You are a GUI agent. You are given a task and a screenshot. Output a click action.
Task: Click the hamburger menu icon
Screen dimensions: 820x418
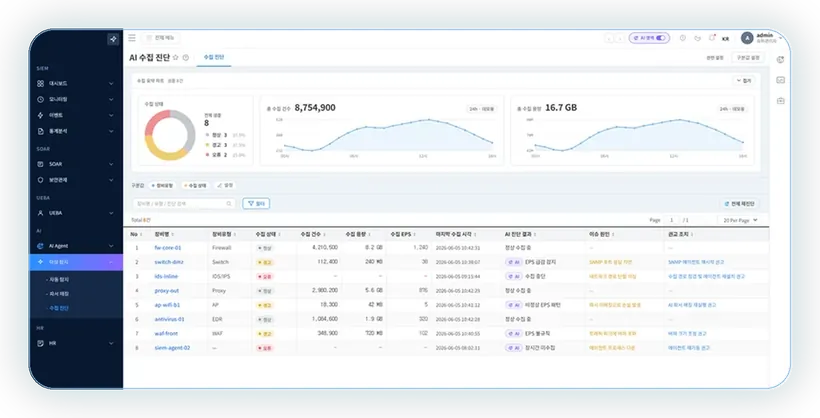(132, 38)
